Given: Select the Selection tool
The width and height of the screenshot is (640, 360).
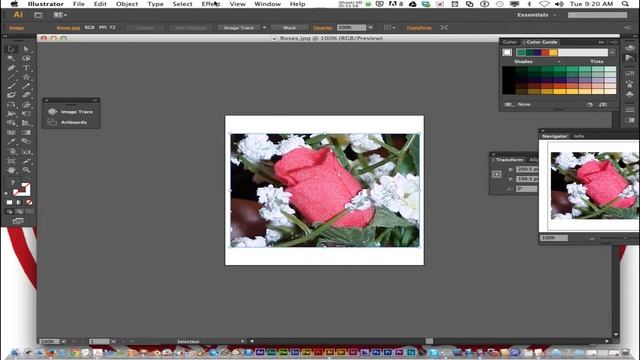Looking at the screenshot, I should [11, 49].
